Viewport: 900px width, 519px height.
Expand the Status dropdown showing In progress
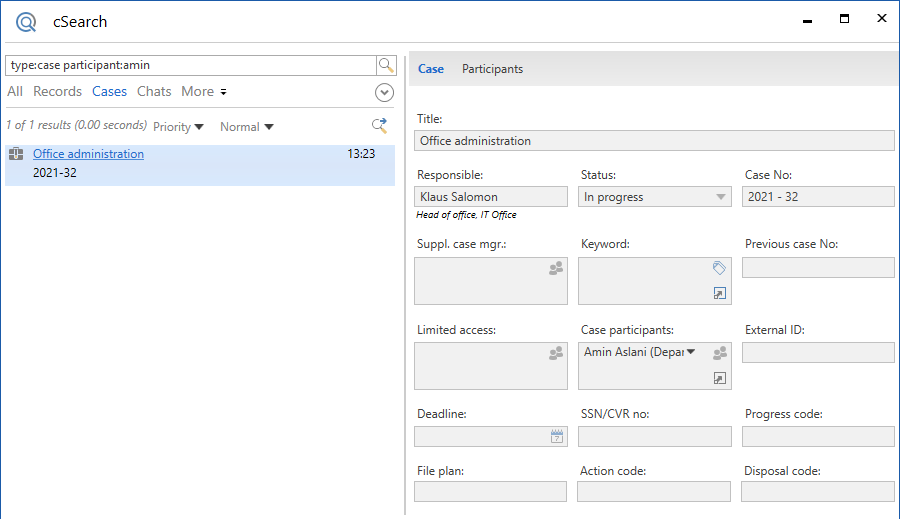point(721,197)
